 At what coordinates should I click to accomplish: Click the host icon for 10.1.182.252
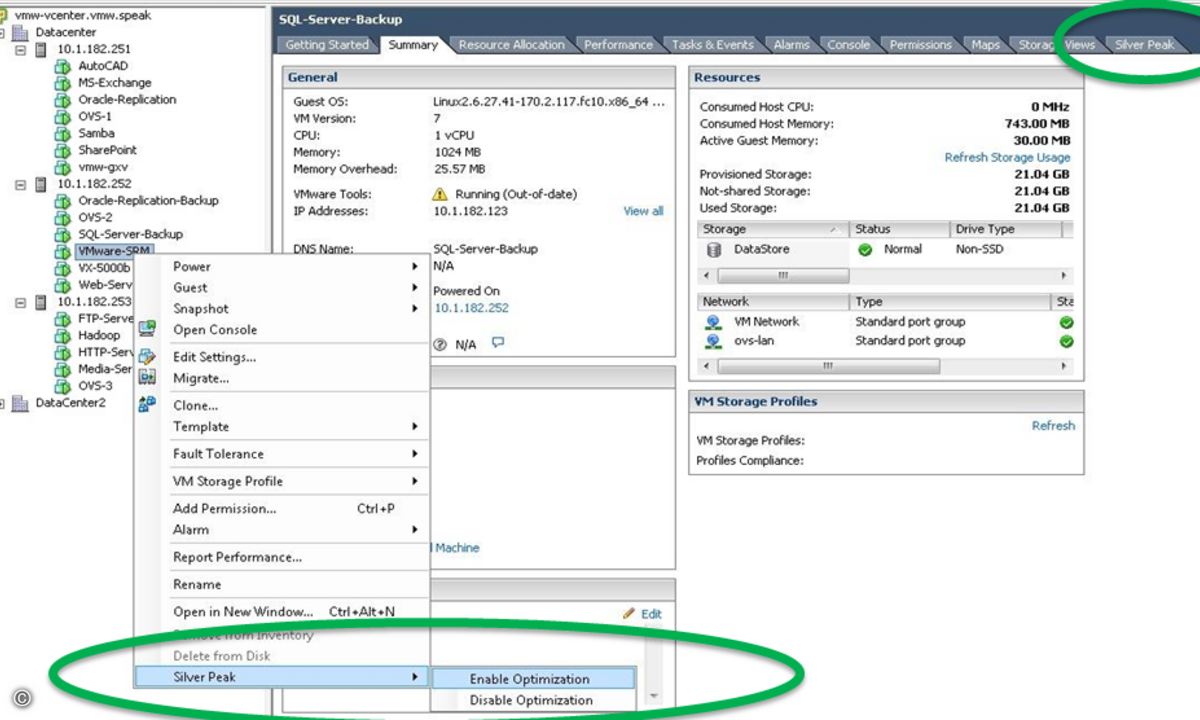point(41,184)
